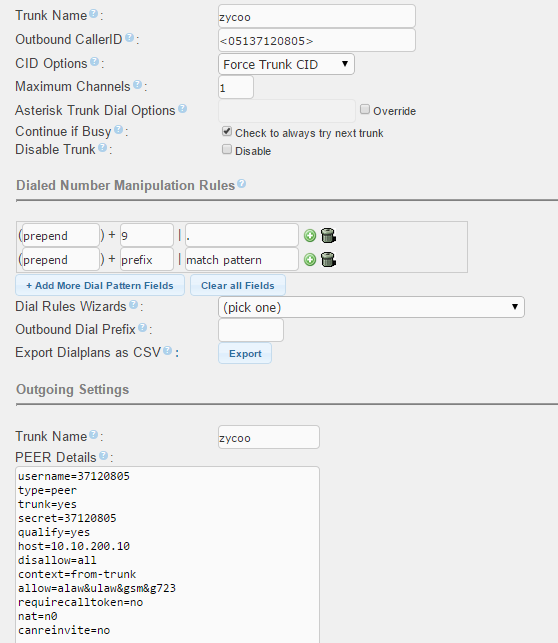Open the Dial Rules Wizards dropdown
The width and height of the screenshot is (558, 643).
[x=371, y=307]
